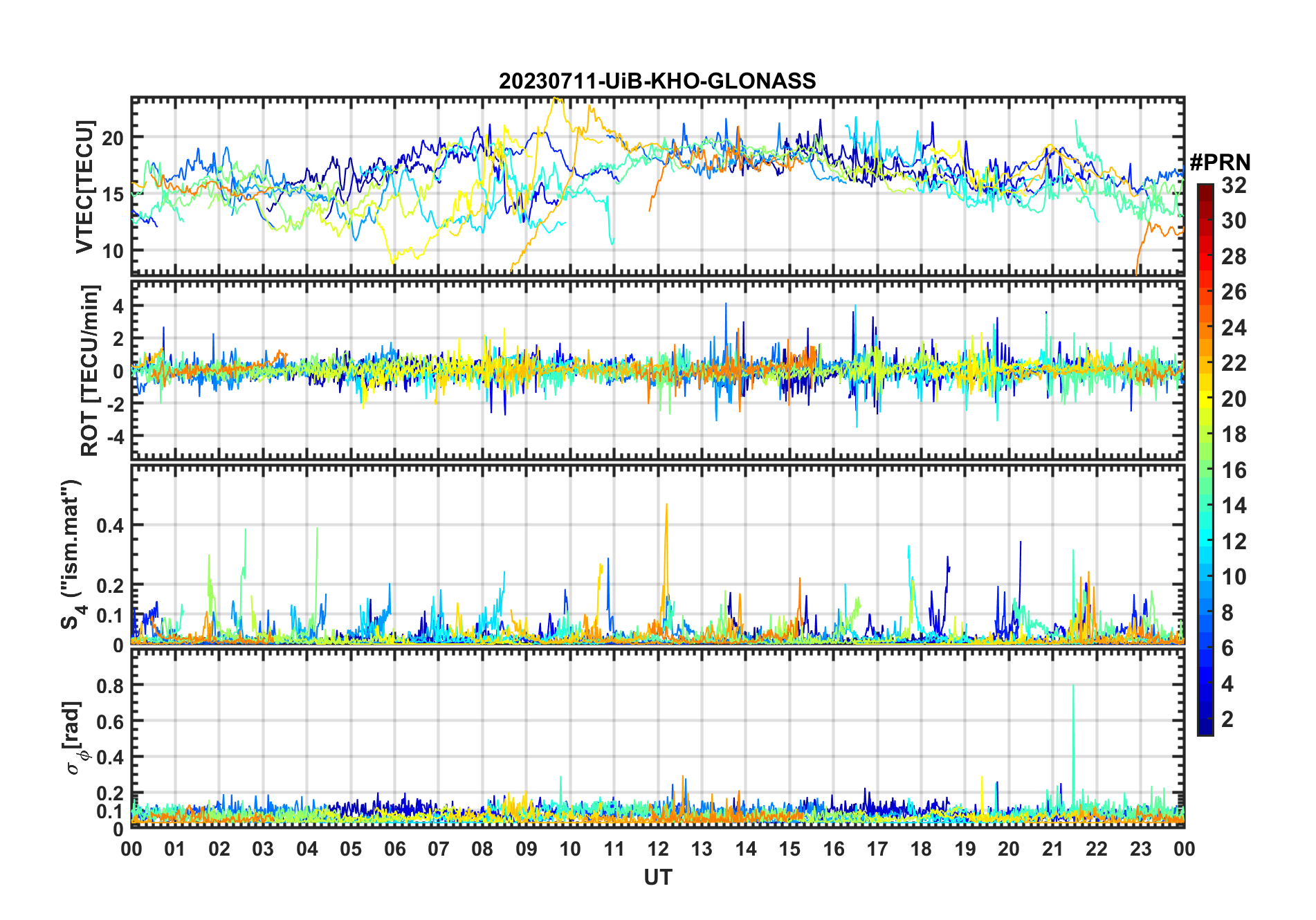Click the 13 hour tick on the UT axis
This screenshot has height=920, width=1316.
click(702, 849)
